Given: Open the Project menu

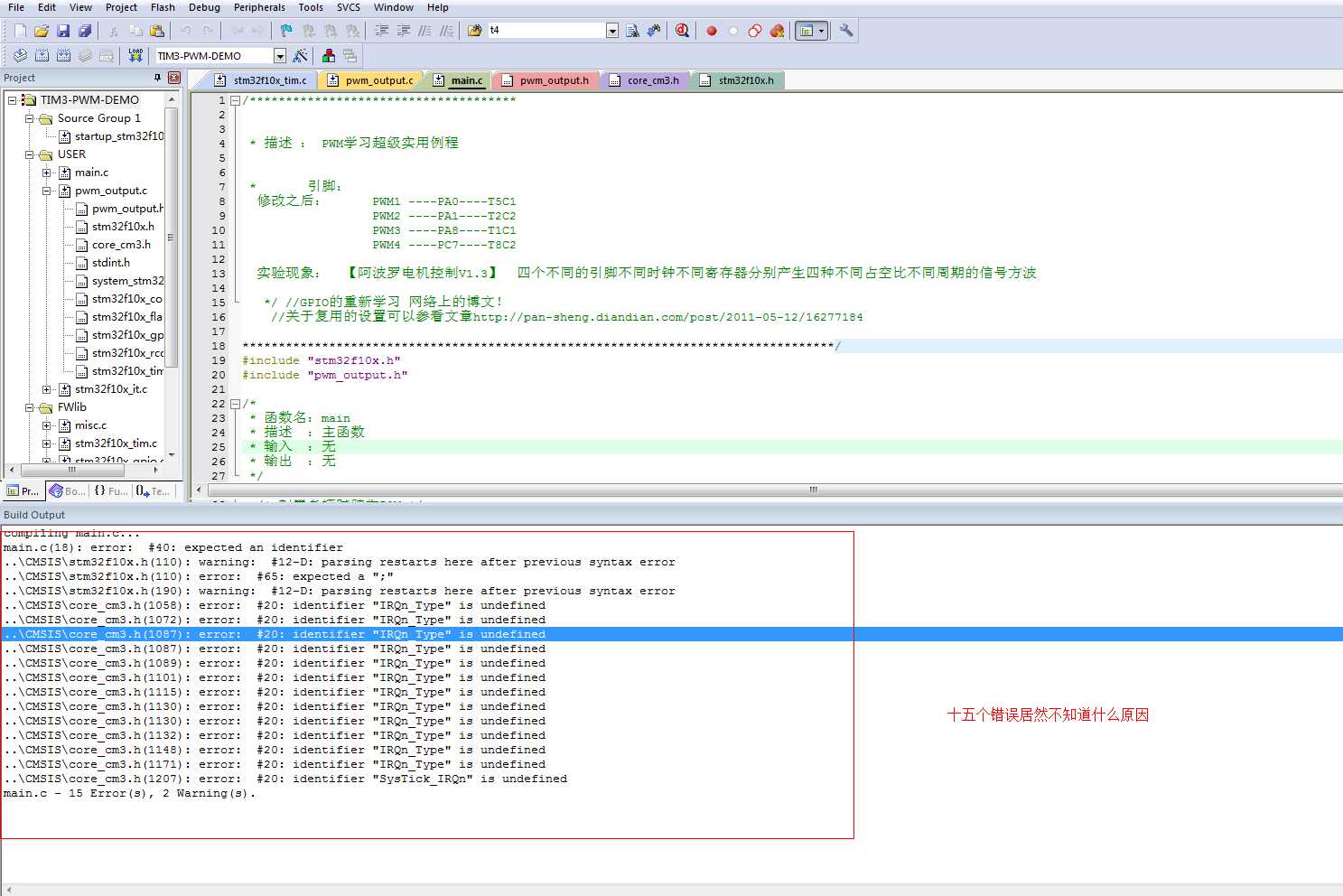Looking at the screenshot, I should click(121, 7).
